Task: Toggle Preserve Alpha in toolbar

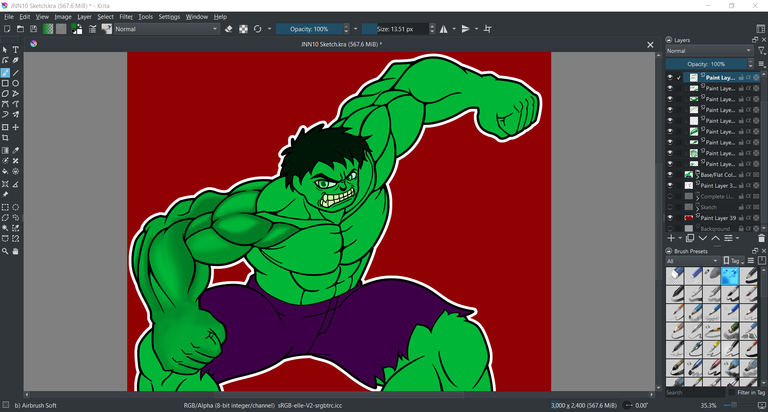Action: pos(243,29)
